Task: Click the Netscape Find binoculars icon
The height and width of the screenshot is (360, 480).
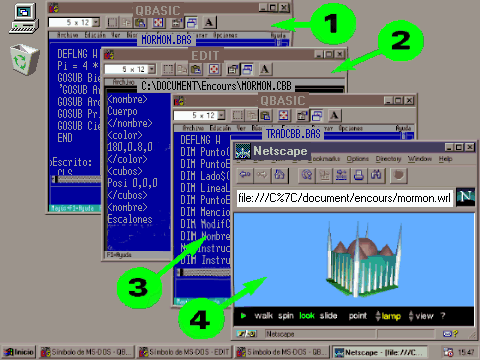Action: (x=376, y=175)
